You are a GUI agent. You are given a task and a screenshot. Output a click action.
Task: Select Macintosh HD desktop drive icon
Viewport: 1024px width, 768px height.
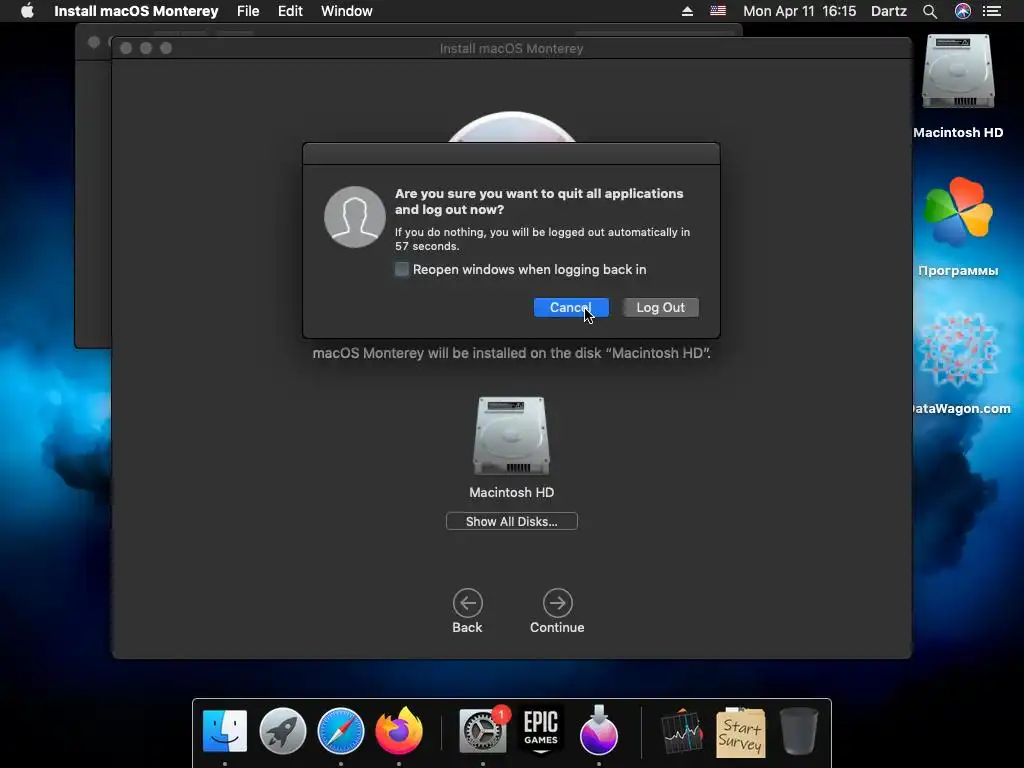coord(958,72)
